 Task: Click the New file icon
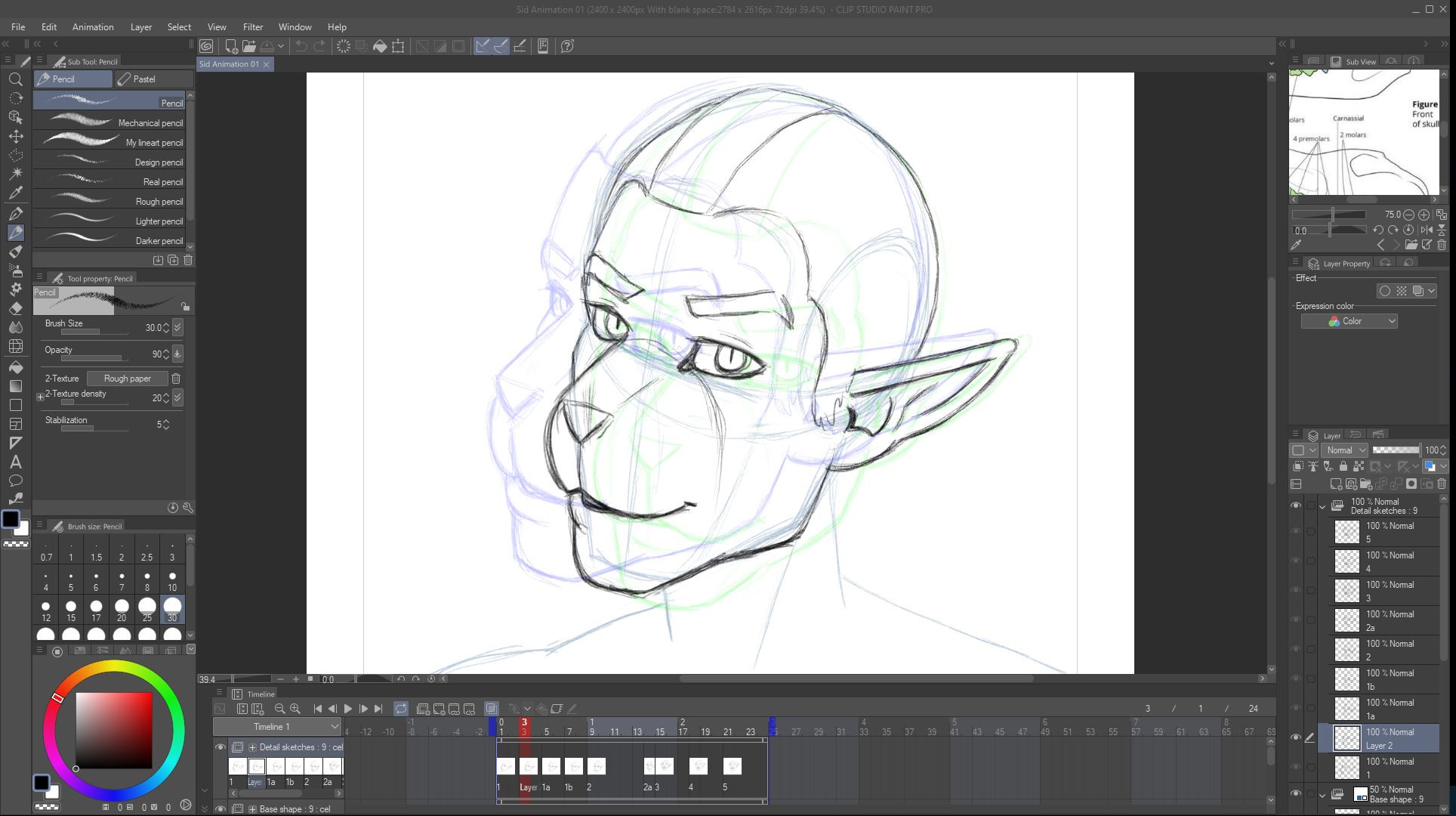[232, 46]
